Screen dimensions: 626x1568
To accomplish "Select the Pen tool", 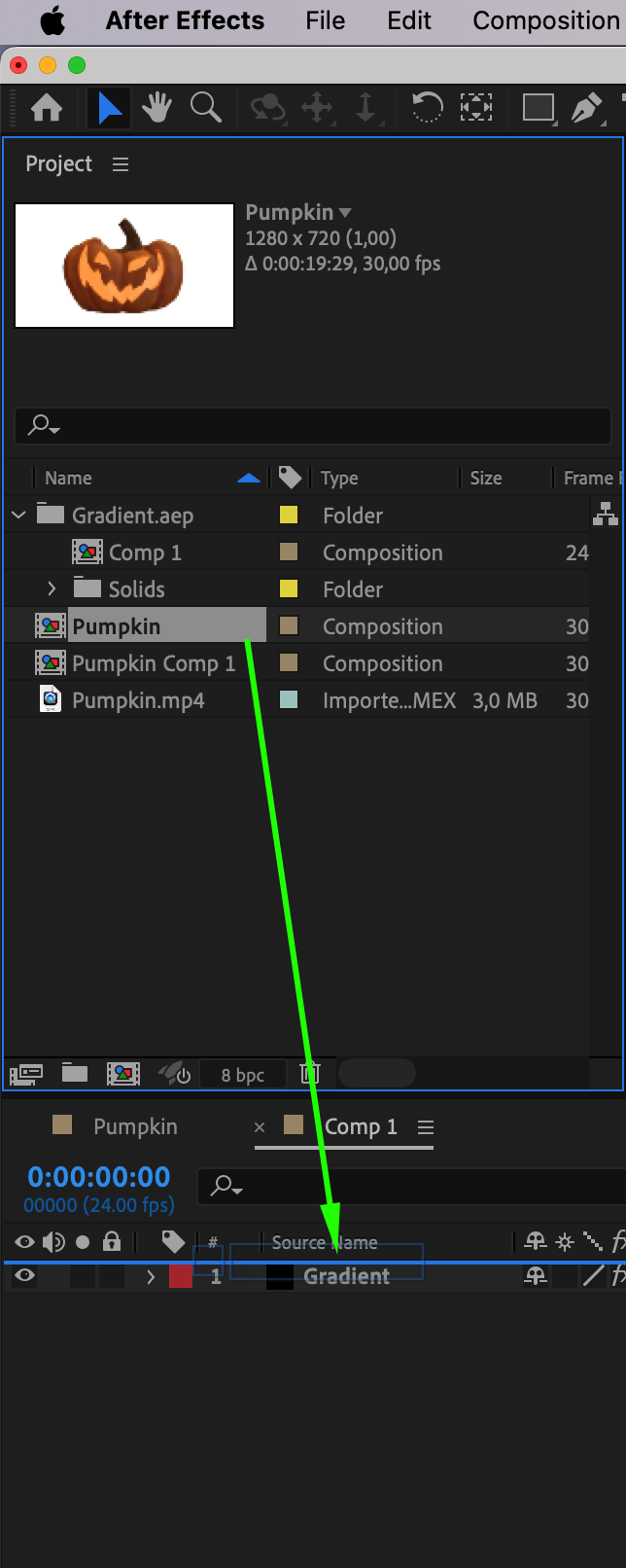I will tap(586, 108).
